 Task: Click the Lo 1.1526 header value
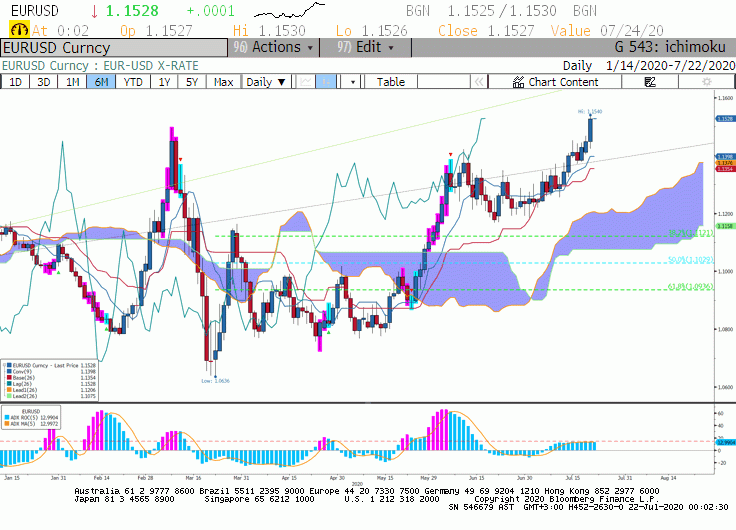372,31
